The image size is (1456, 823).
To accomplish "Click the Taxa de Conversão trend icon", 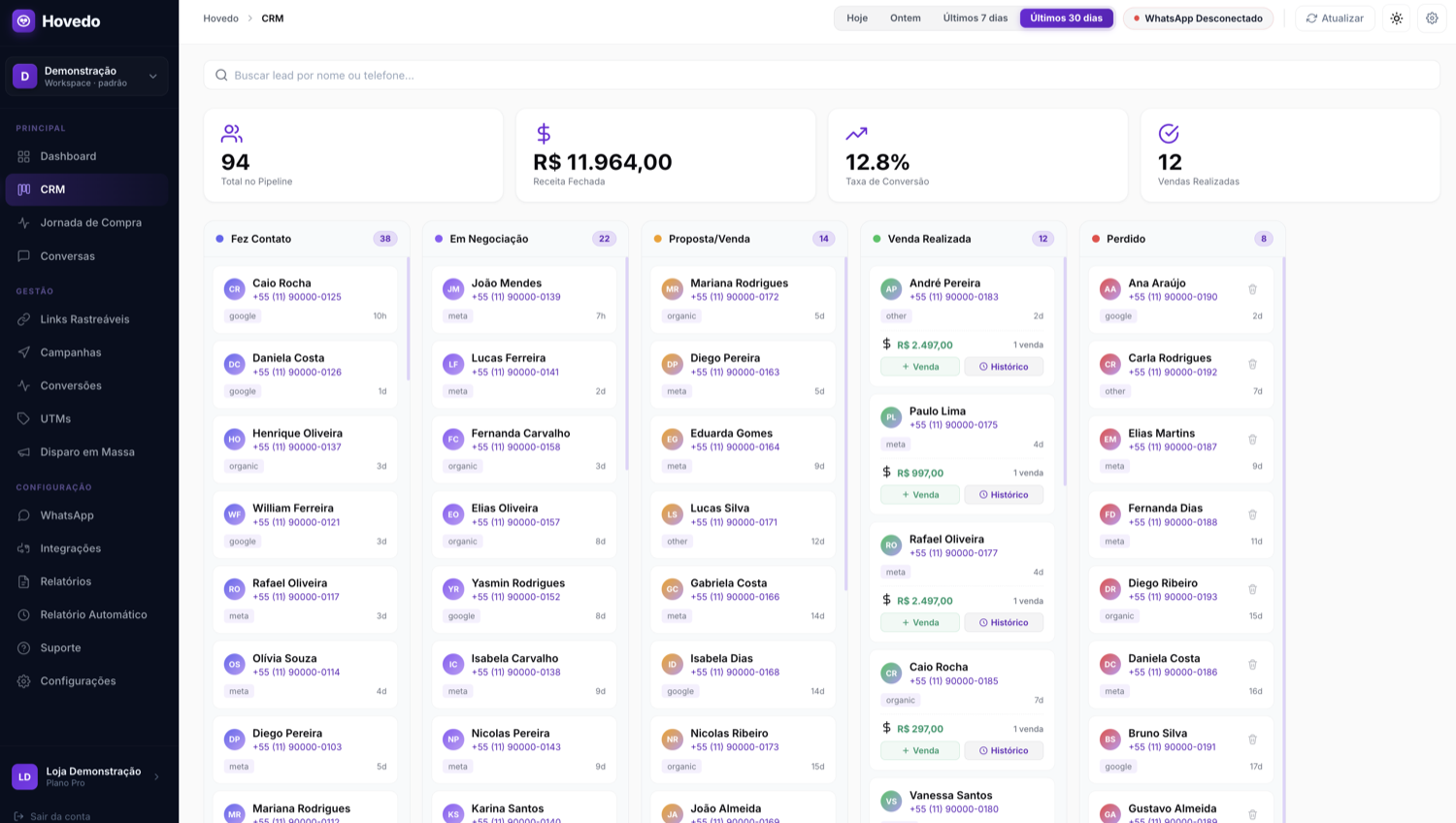I will (856, 133).
